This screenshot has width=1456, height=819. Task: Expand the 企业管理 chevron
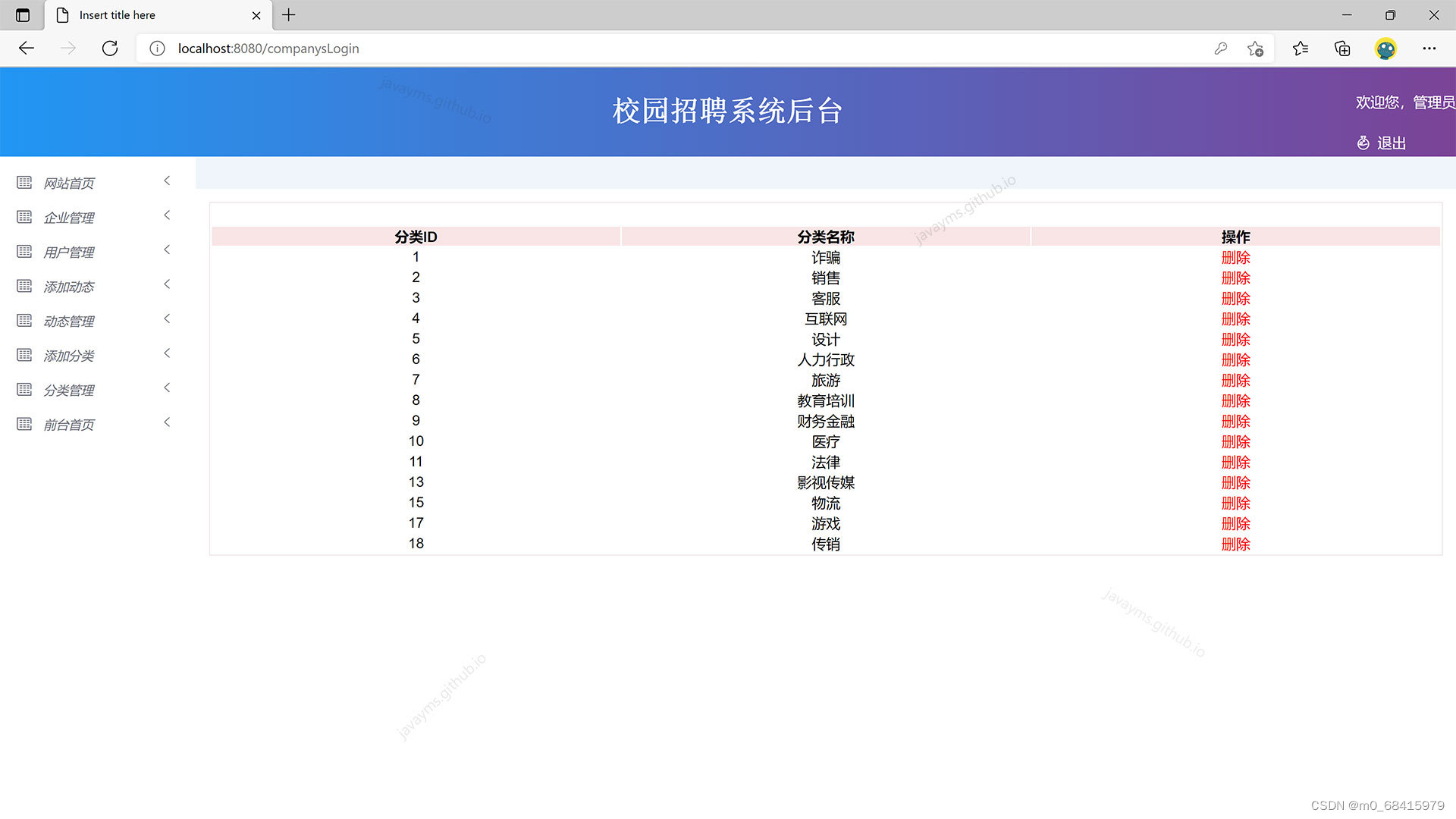[x=167, y=215]
